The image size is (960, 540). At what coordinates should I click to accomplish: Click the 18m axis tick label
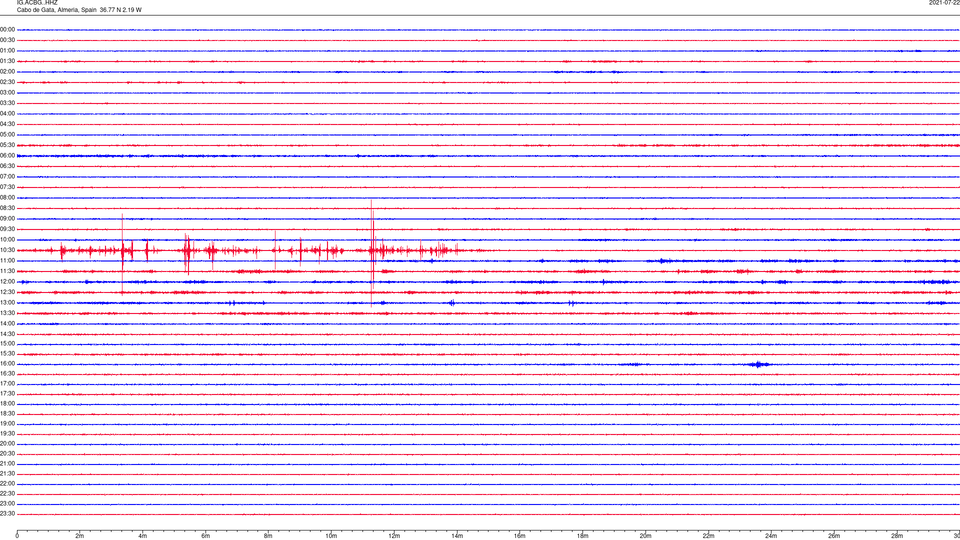coord(583,536)
